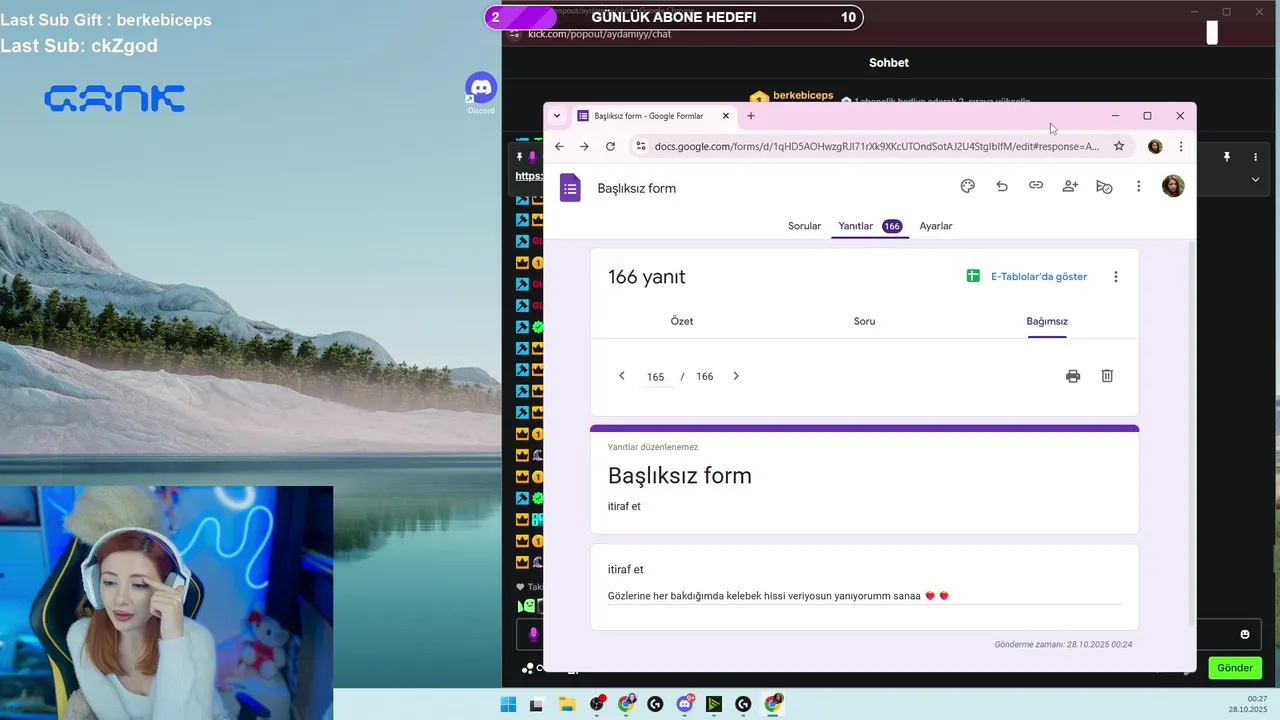
Task: Open Chrome profile avatar in toolbar
Action: (1155, 146)
